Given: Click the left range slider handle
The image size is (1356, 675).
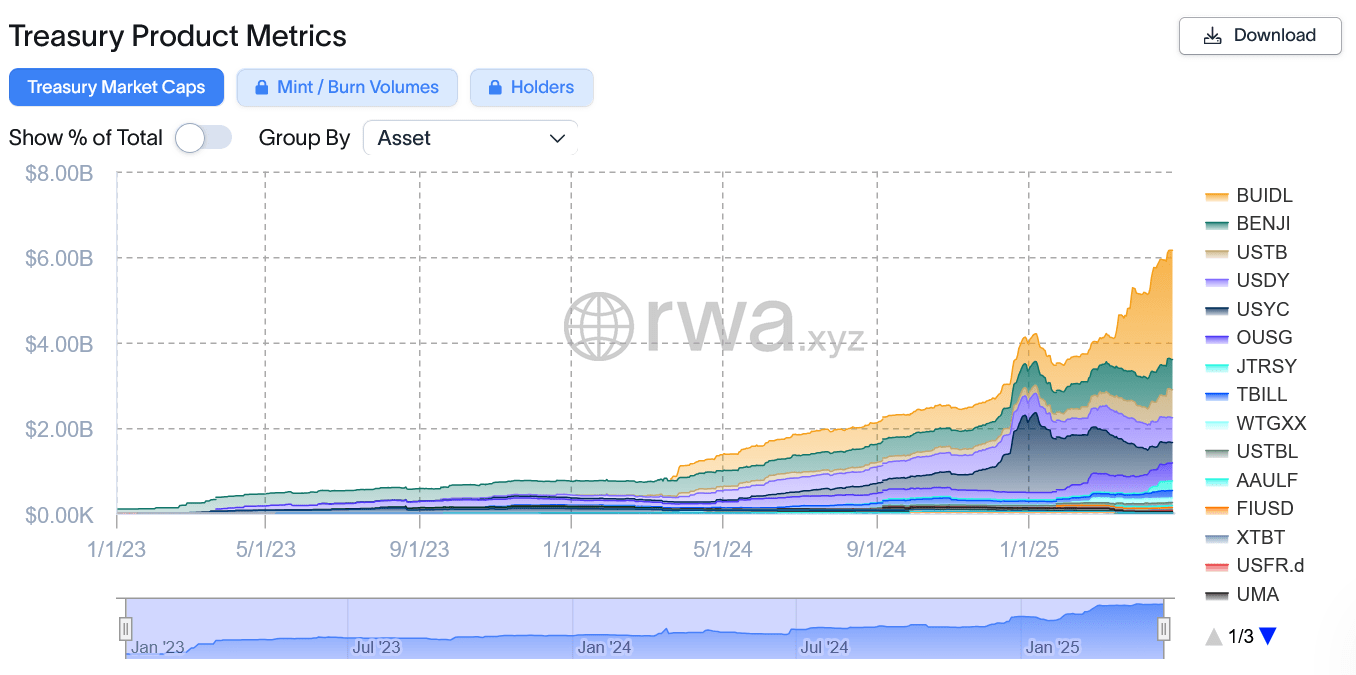Looking at the screenshot, I should click(x=126, y=629).
